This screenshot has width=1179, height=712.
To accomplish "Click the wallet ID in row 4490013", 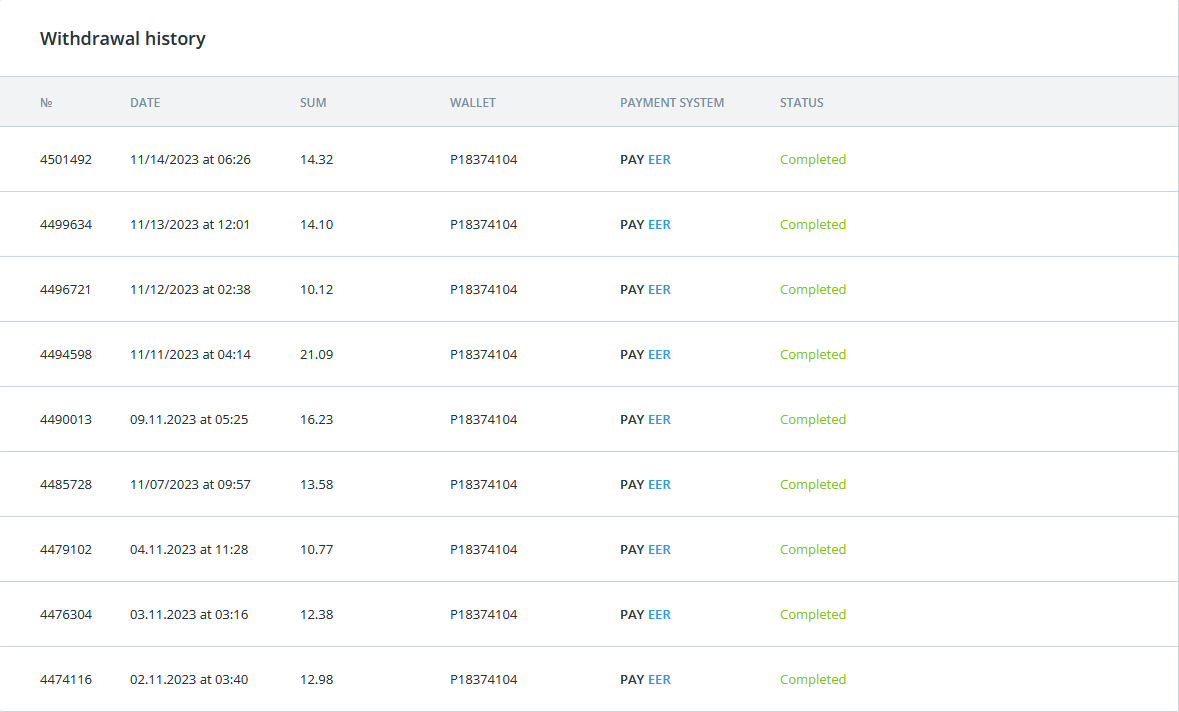I will 484,420.
